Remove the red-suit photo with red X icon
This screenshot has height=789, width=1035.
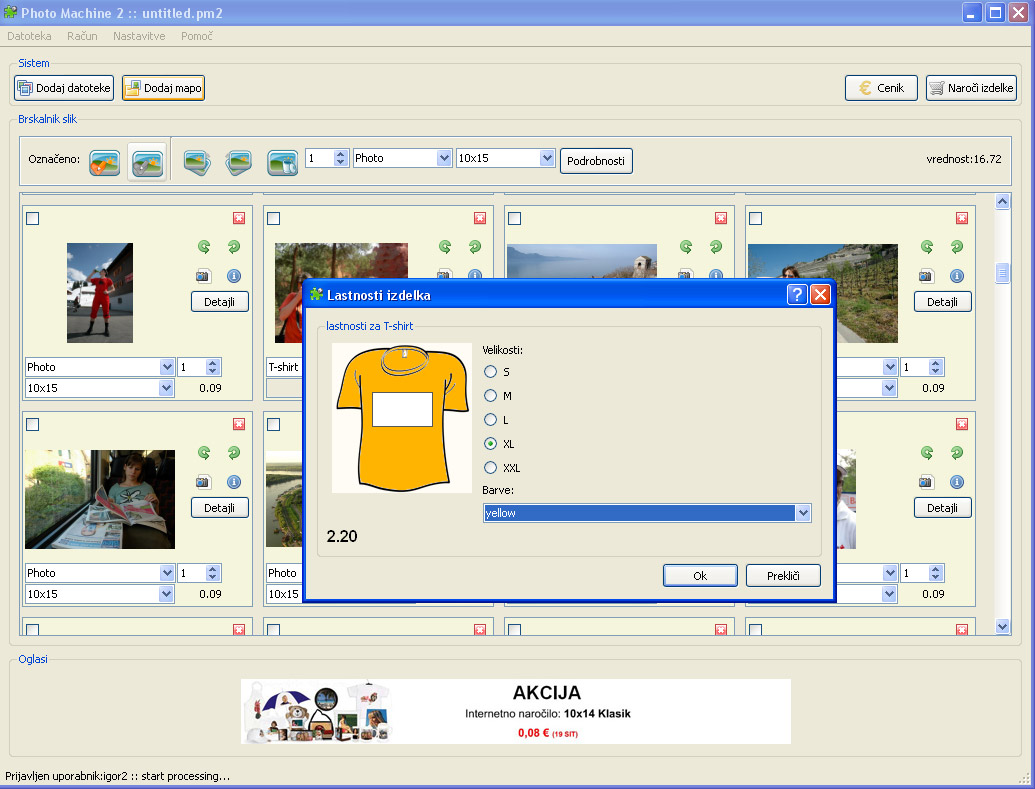[238, 218]
